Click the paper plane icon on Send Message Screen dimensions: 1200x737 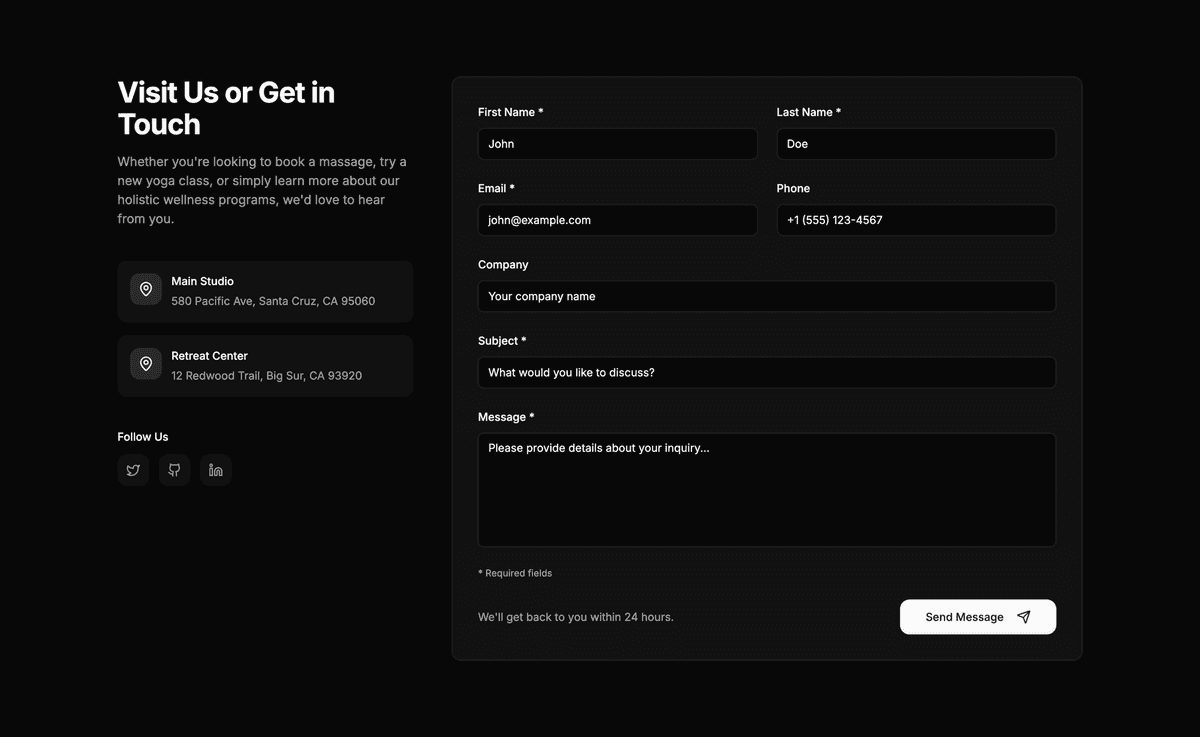tap(1023, 617)
